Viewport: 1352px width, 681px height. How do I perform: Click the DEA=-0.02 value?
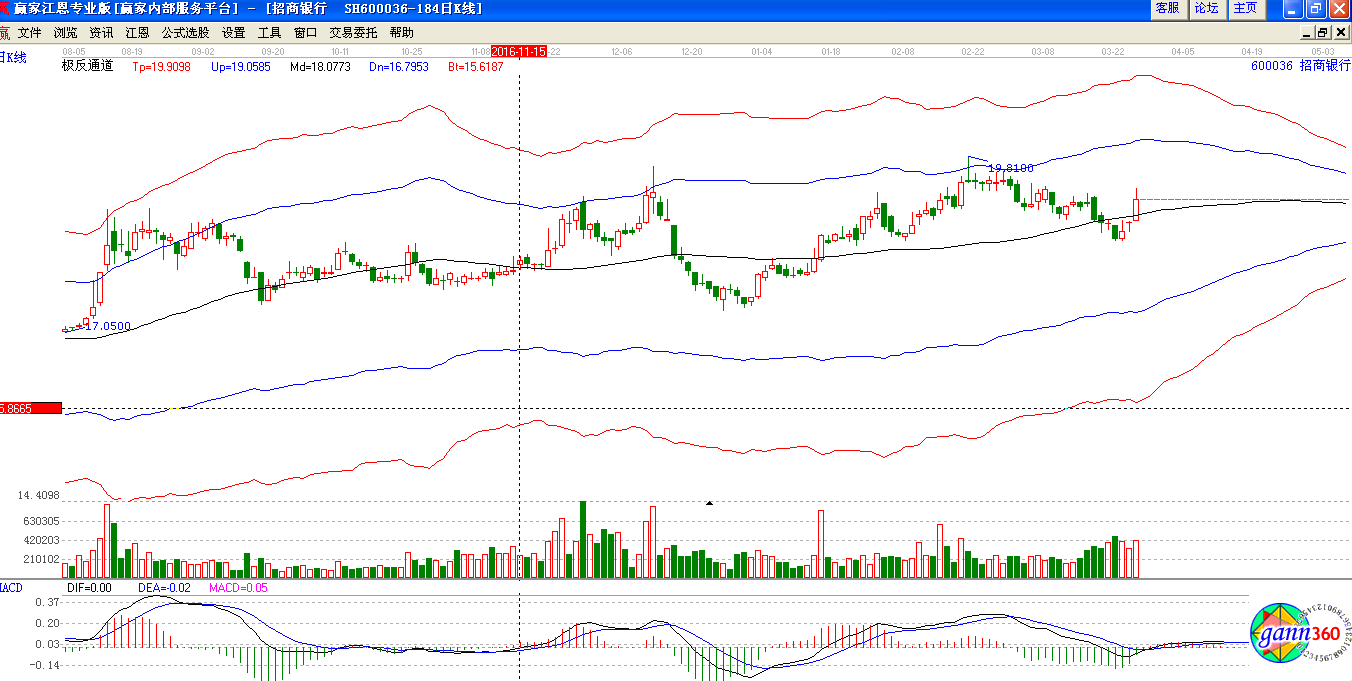click(x=165, y=588)
